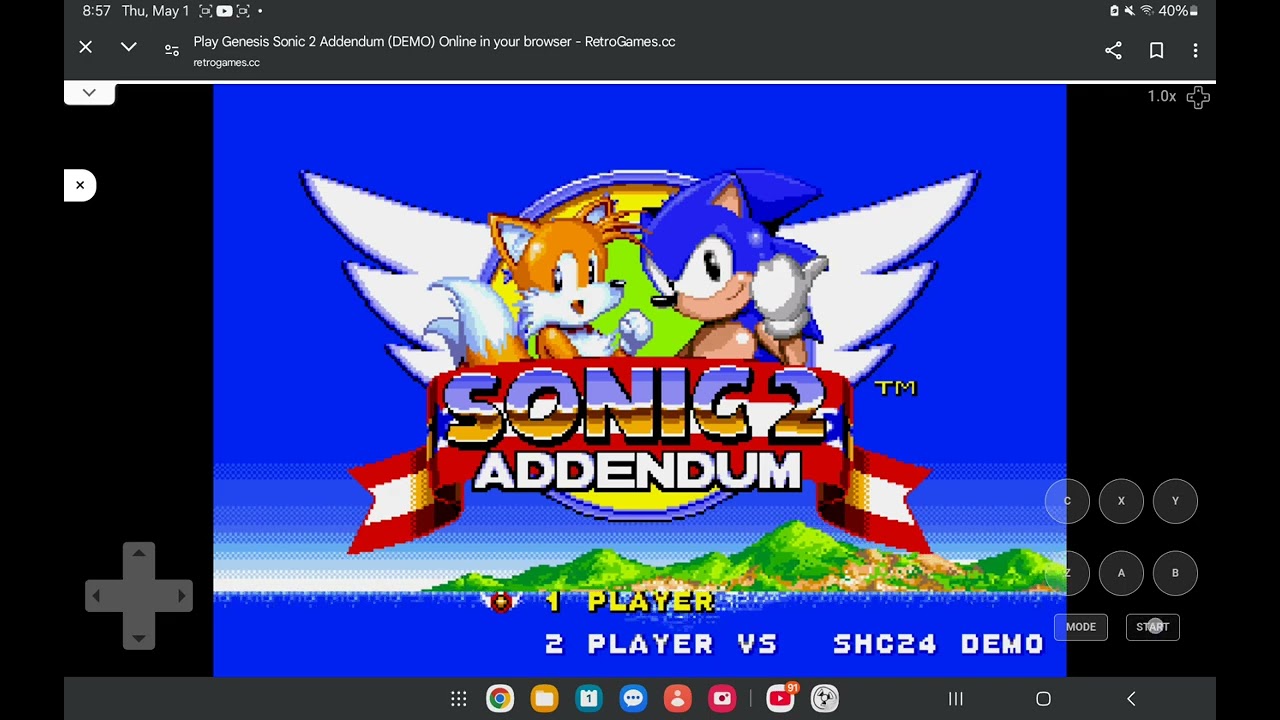Tap D-pad up arrow
The height and width of the screenshot is (720, 1280).
[x=139, y=553]
